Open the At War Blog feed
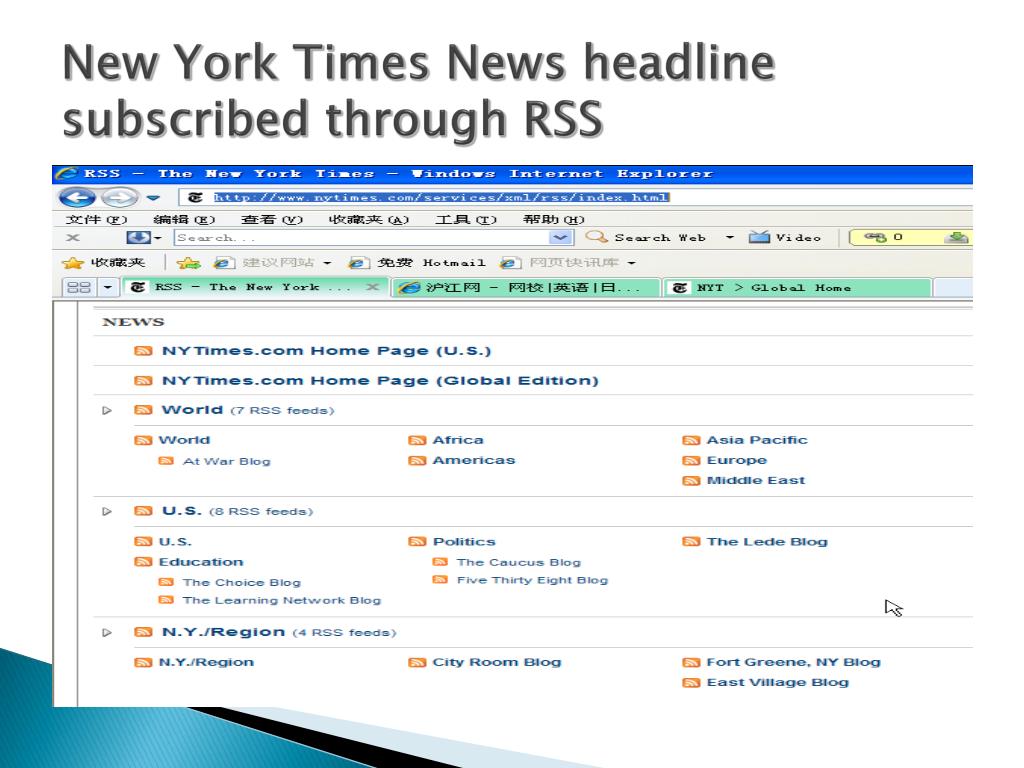This screenshot has height=768, width=1024. pos(227,461)
